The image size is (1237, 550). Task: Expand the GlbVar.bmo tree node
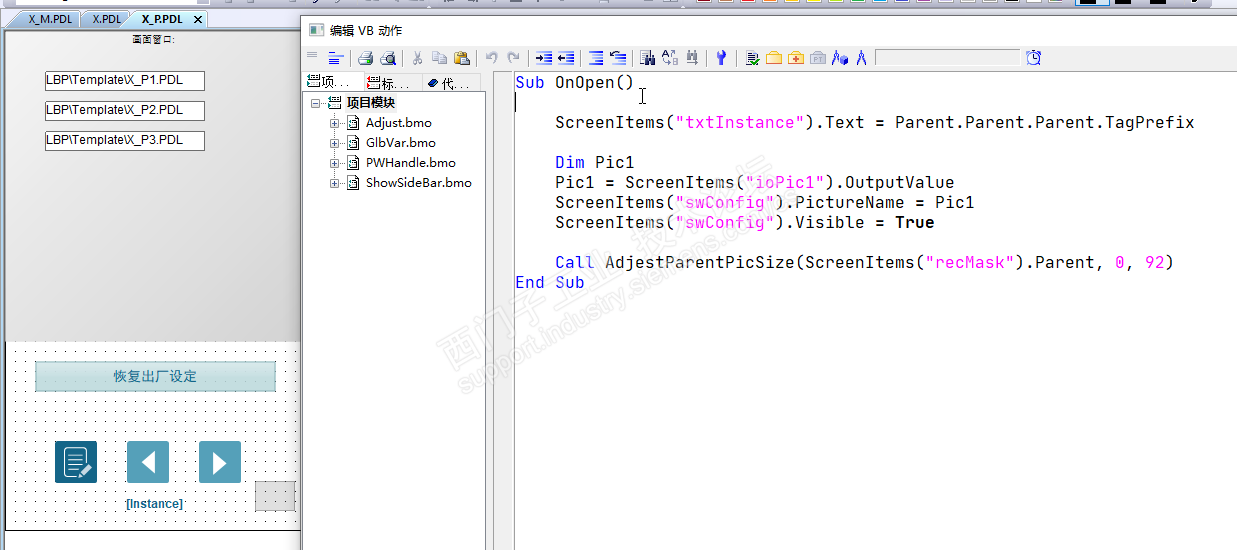334,143
